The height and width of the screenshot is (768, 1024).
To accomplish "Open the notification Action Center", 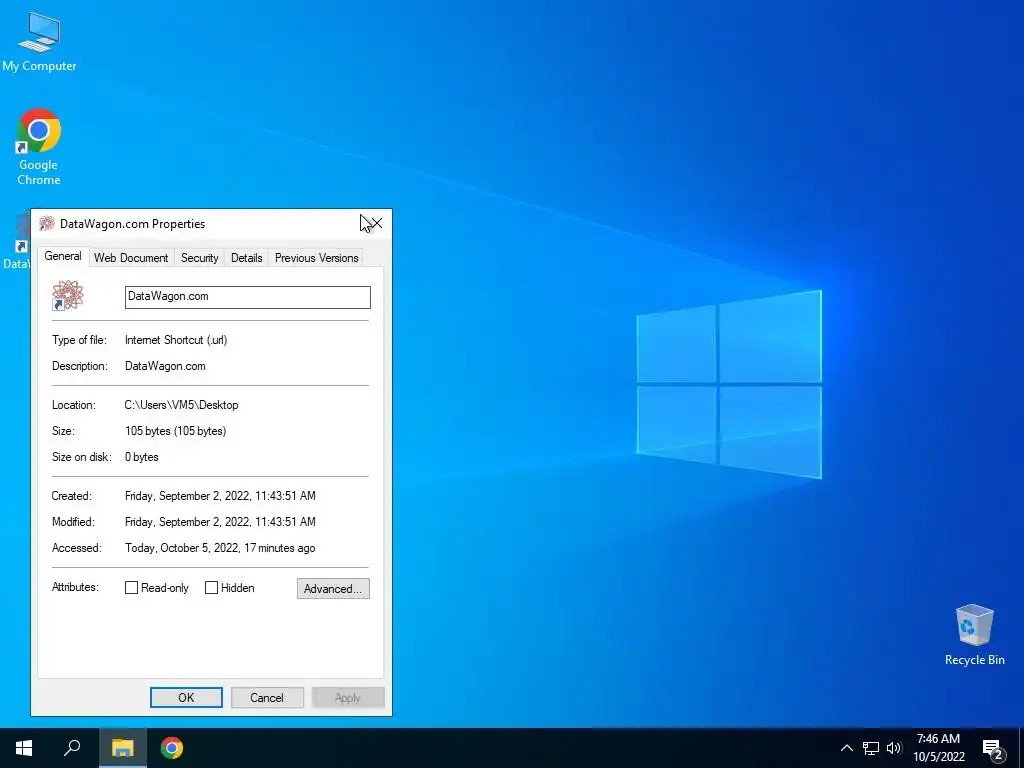I will pos(993,748).
